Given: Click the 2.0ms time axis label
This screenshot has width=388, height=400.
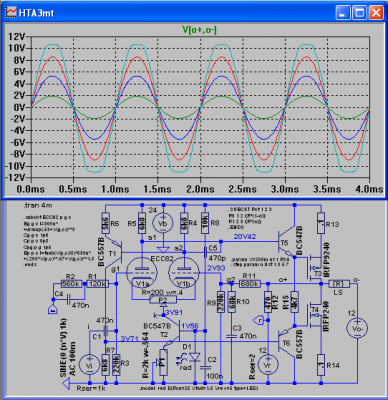Looking at the screenshot, I should click(200, 189).
